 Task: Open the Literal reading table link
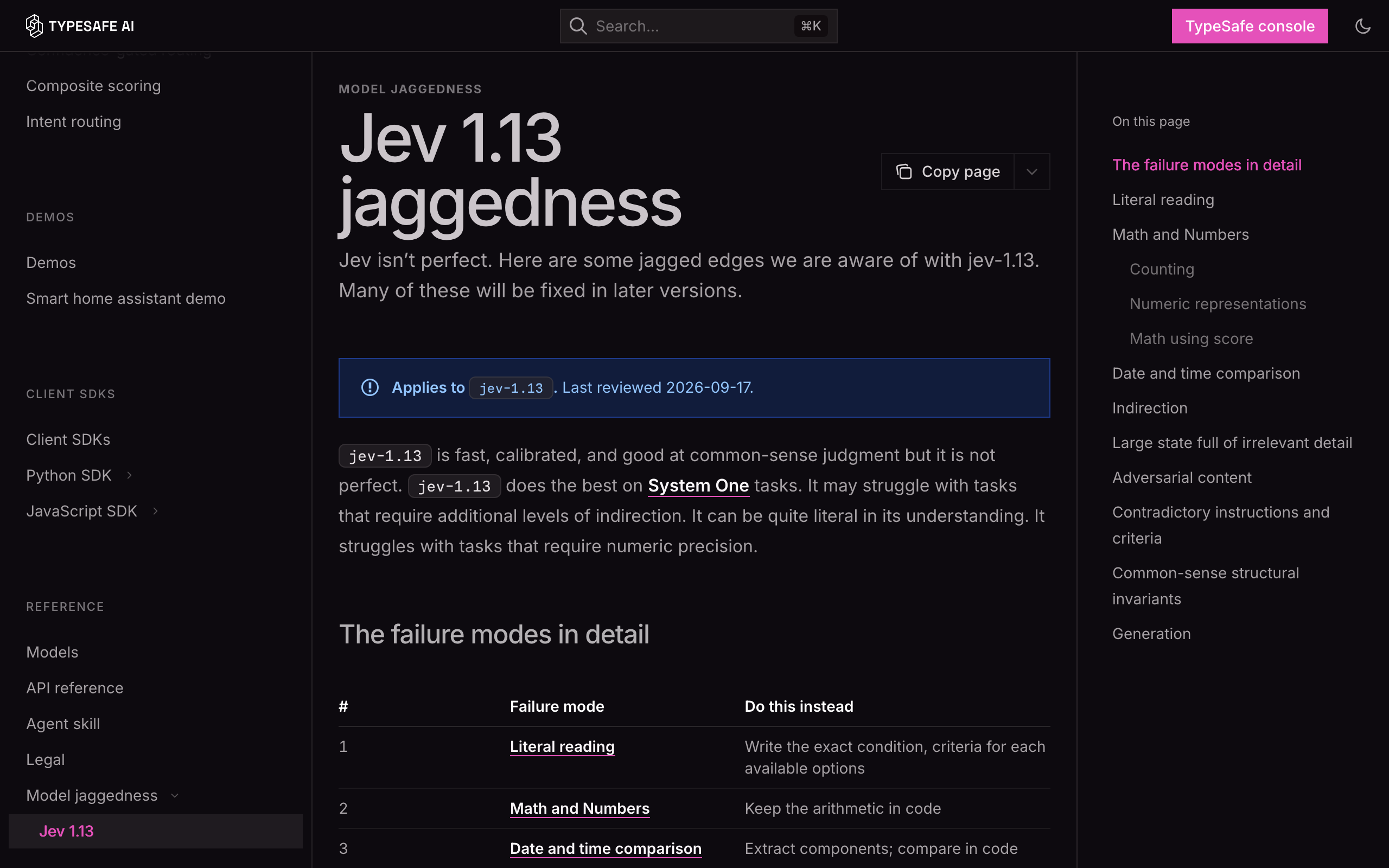coord(562,746)
